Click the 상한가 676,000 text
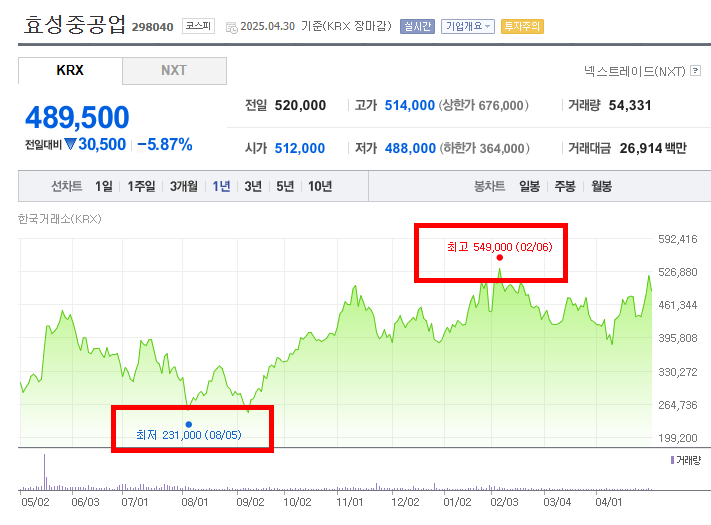 click(483, 106)
